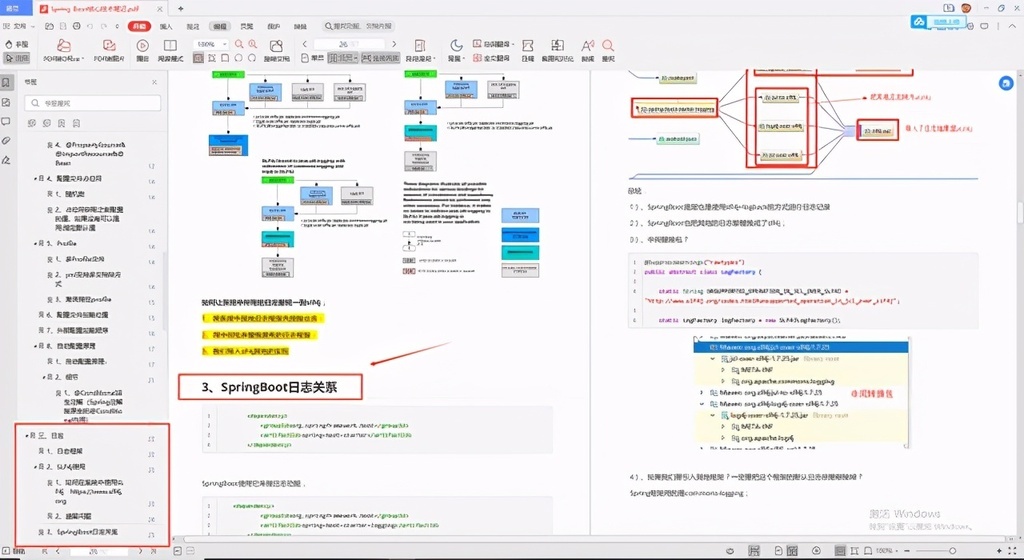Open the background color dropdown with the moon icon
Image resolution: width=1024 pixels, height=560 pixels.
click(x=456, y=50)
